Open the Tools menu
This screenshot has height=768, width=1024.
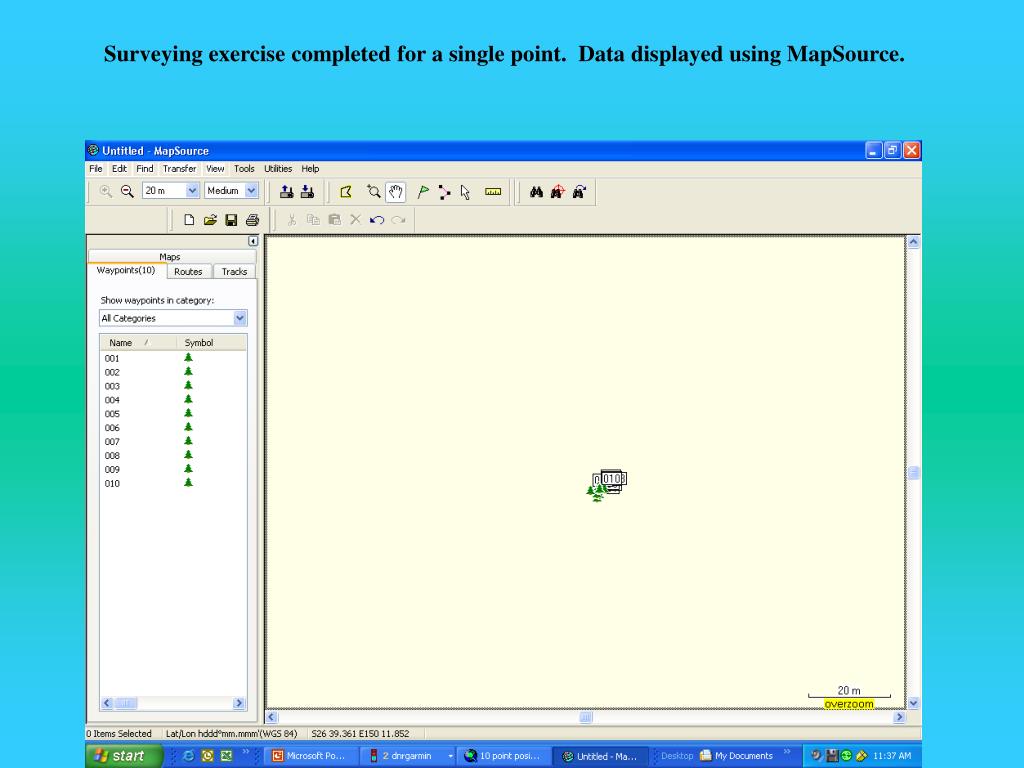[x=244, y=168]
